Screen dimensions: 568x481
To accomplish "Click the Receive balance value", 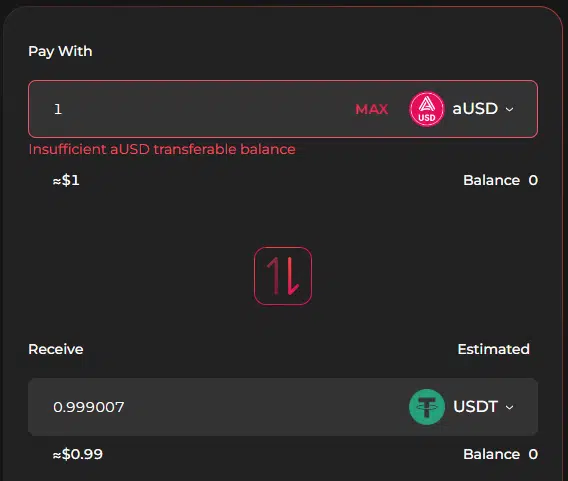I will 533,454.
